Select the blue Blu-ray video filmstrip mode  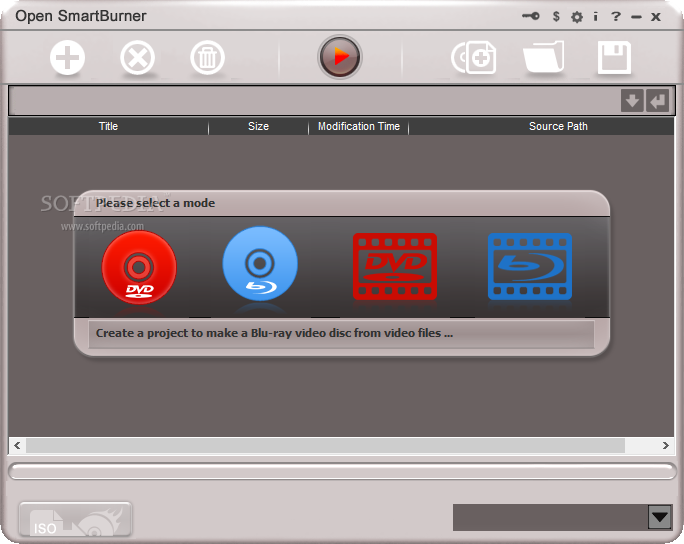coord(530,267)
